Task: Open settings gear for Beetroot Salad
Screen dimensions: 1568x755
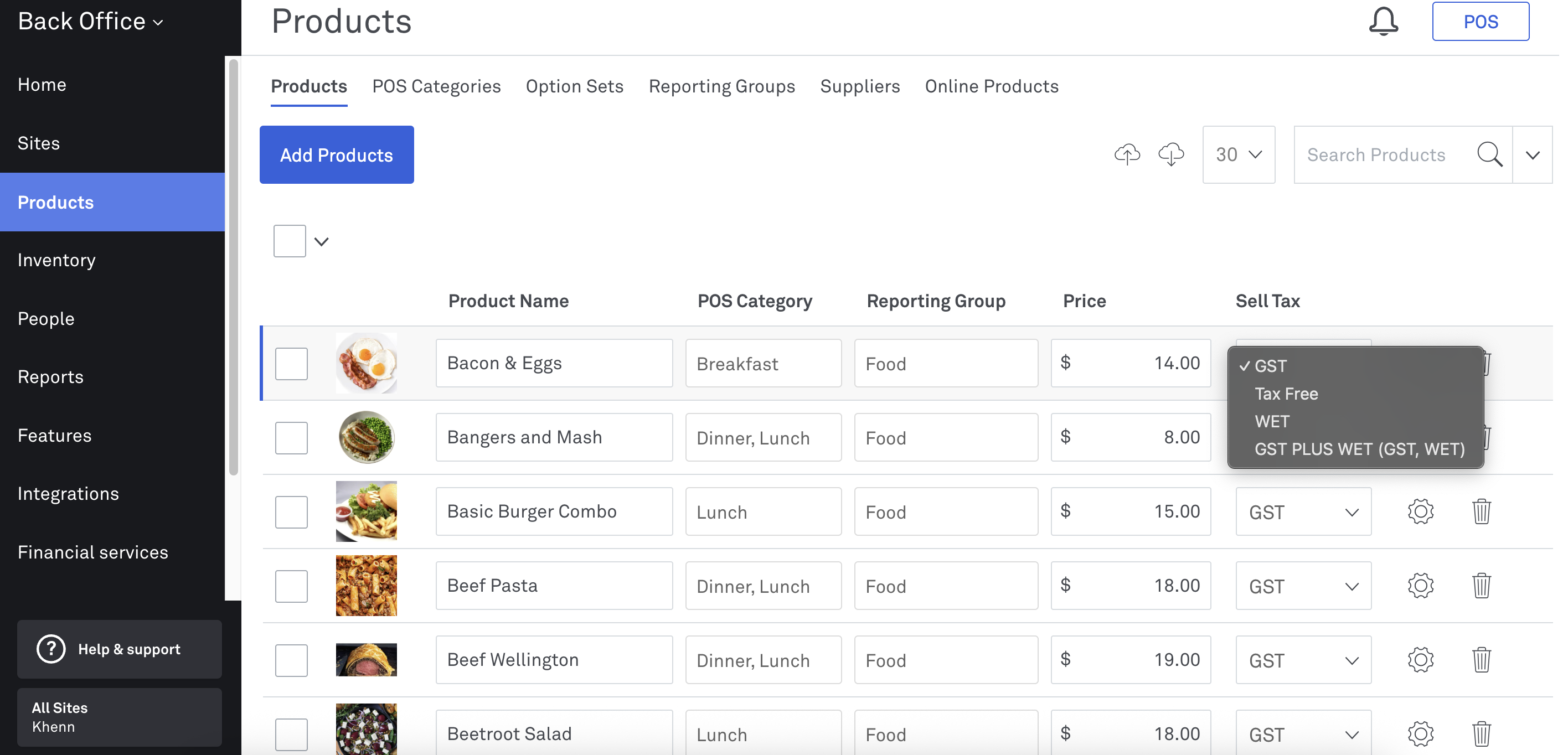Action: tap(1421, 735)
